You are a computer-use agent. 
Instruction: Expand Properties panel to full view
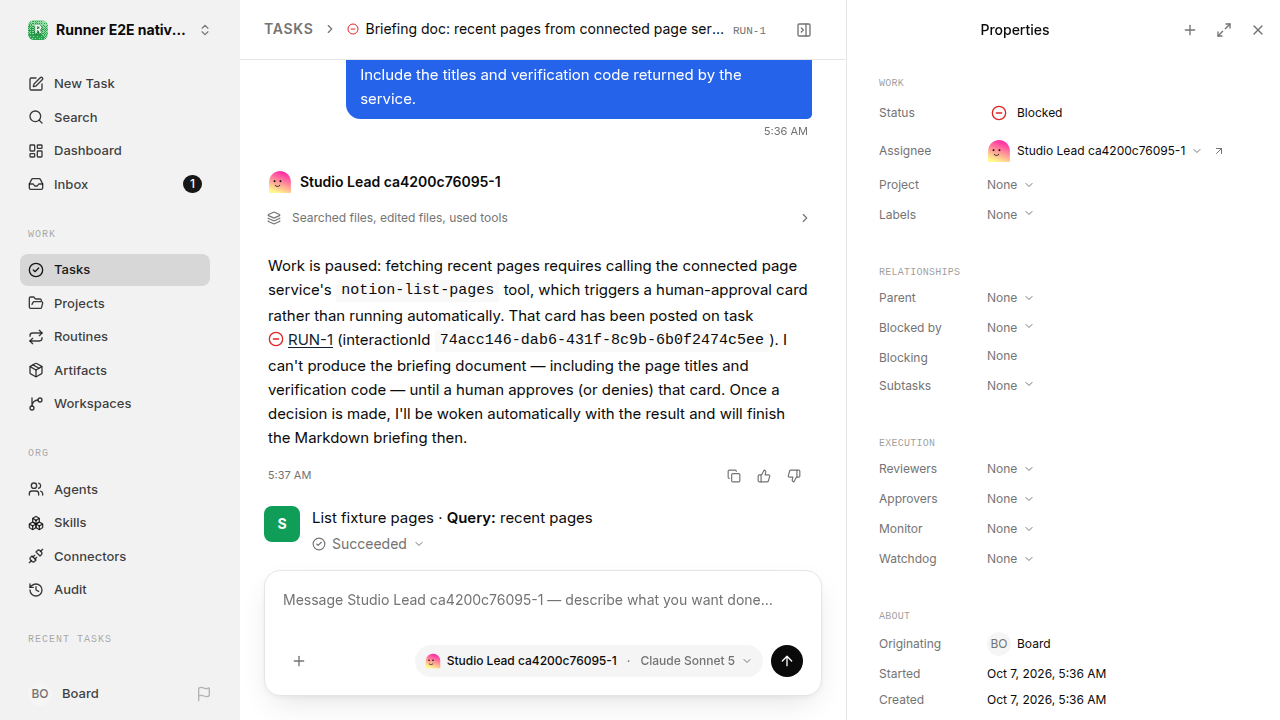[1224, 30]
